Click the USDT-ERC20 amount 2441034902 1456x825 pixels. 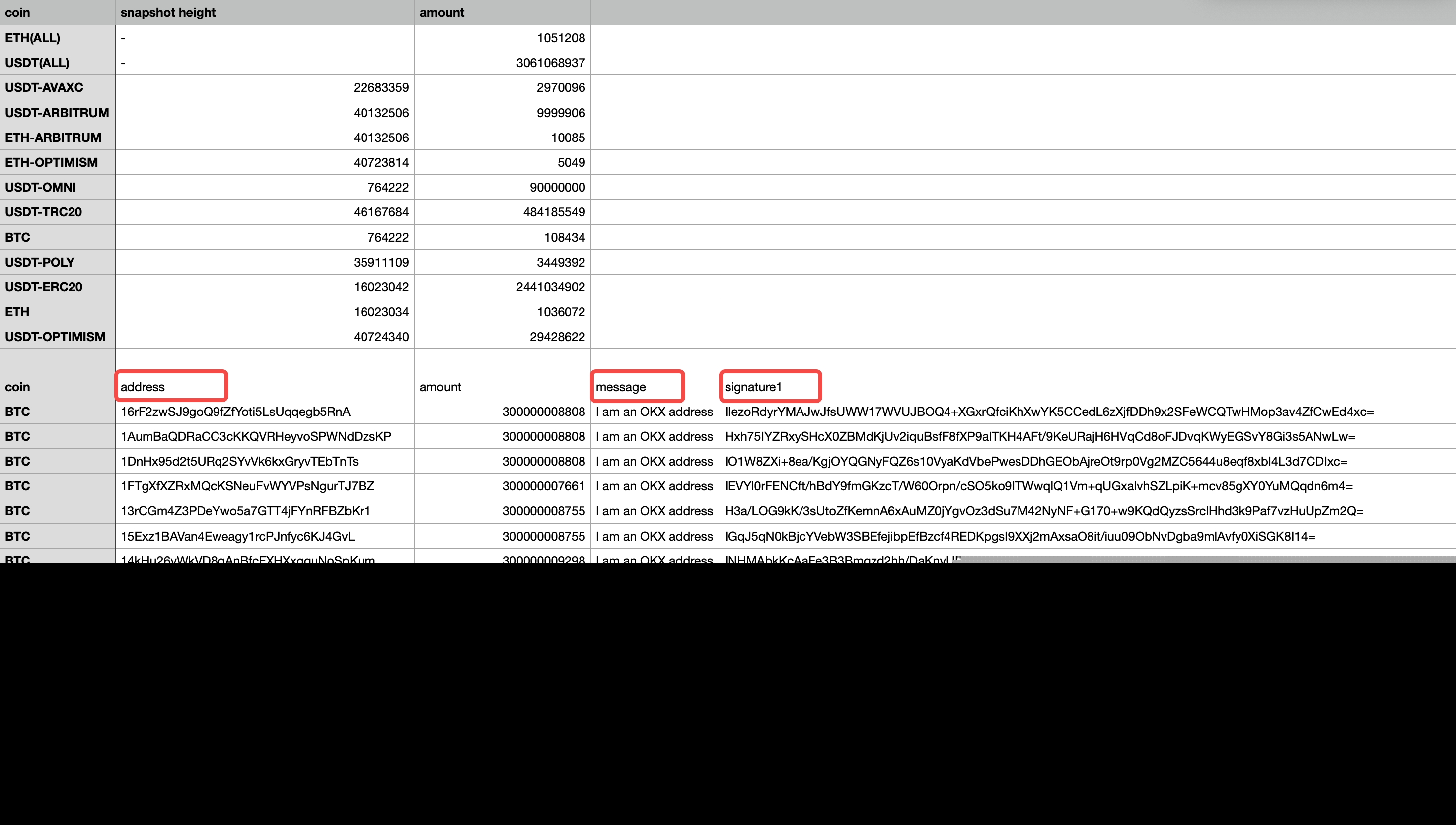[550, 287]
